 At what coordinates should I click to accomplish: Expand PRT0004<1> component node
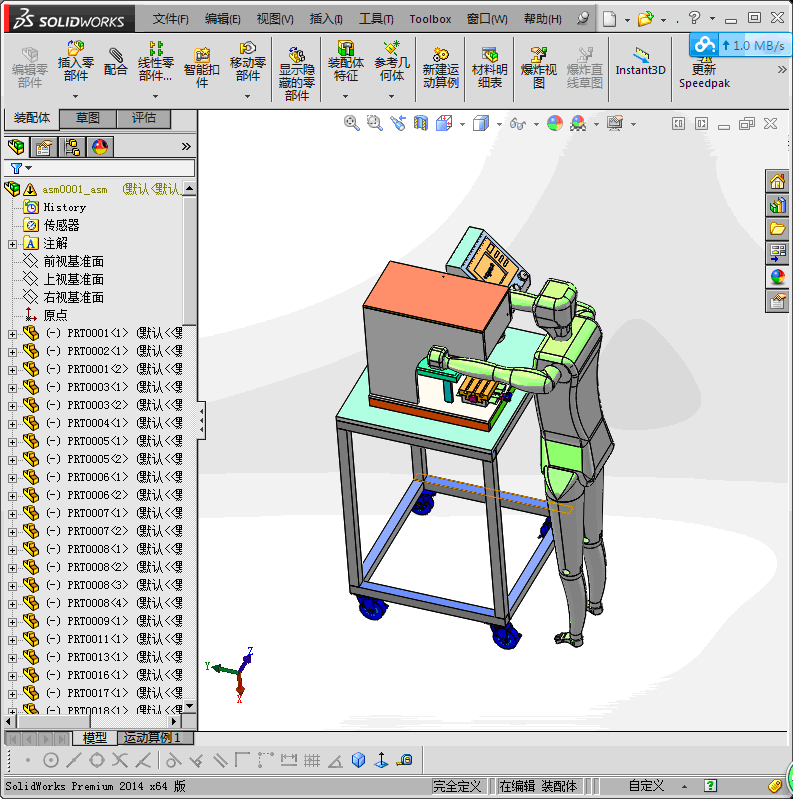click(x=12, y=424)
